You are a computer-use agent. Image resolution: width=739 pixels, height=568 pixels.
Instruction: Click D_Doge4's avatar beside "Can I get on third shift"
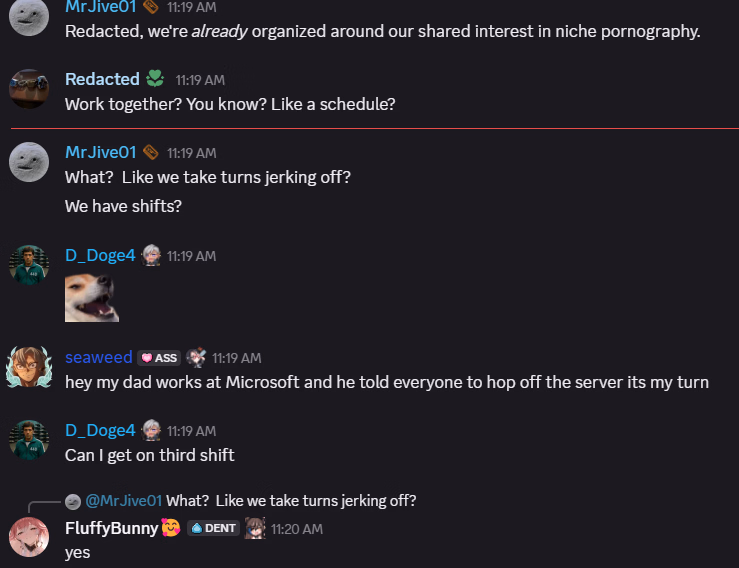point(29,441)
